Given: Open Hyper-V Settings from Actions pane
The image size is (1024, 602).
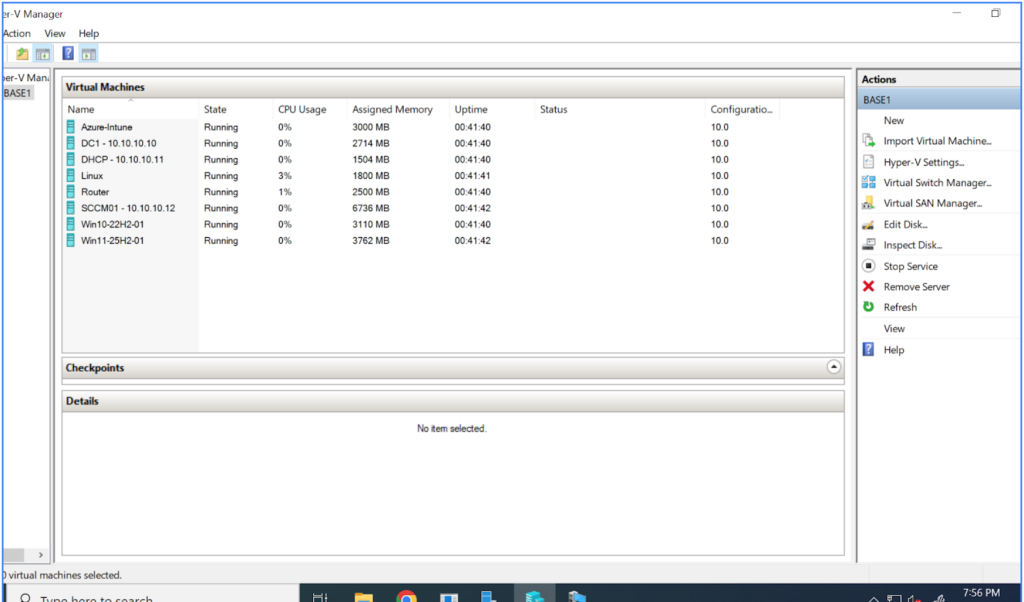Looking at the screenshot, I should click(x=923, y=162).
